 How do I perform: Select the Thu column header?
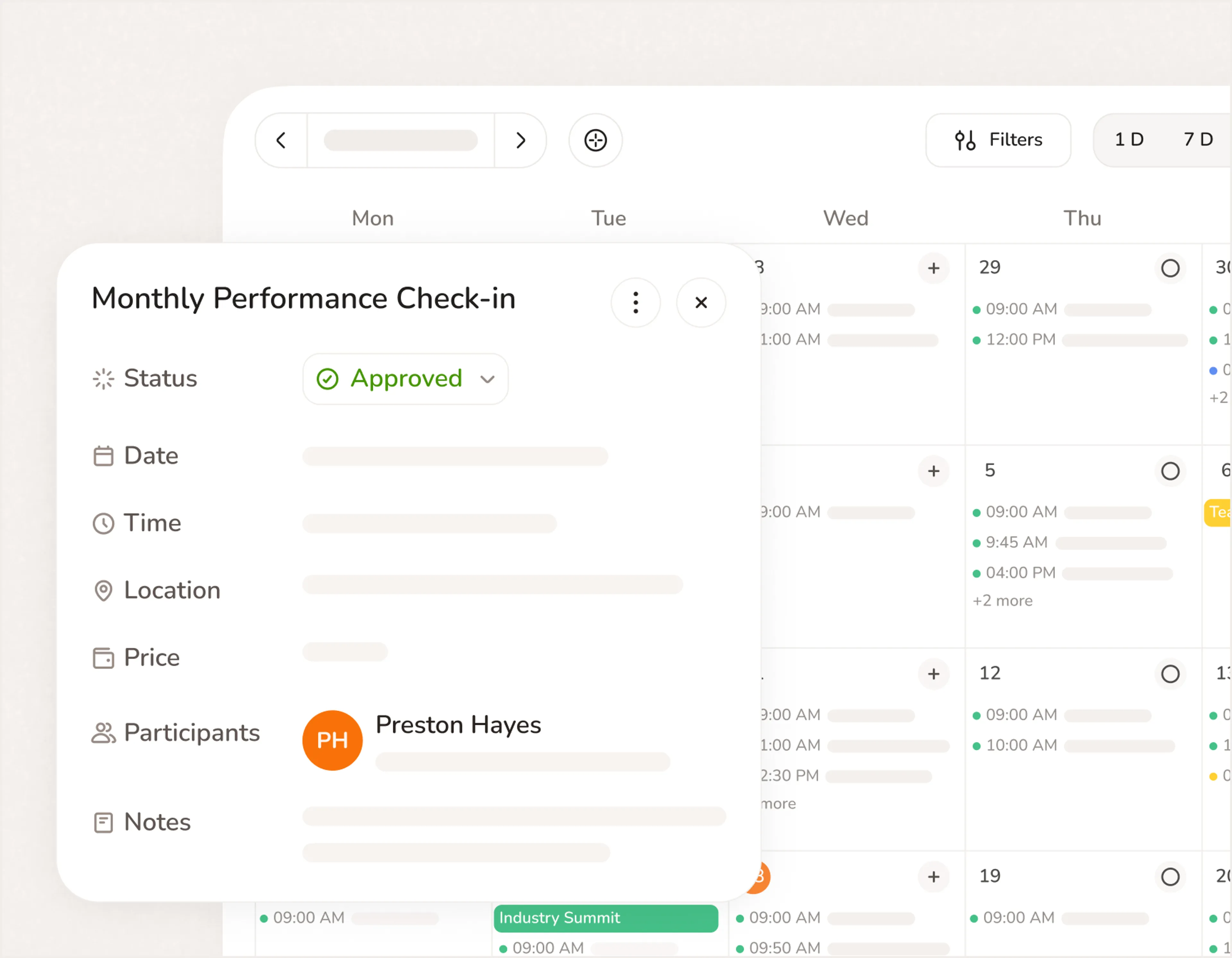point(1082,219)
